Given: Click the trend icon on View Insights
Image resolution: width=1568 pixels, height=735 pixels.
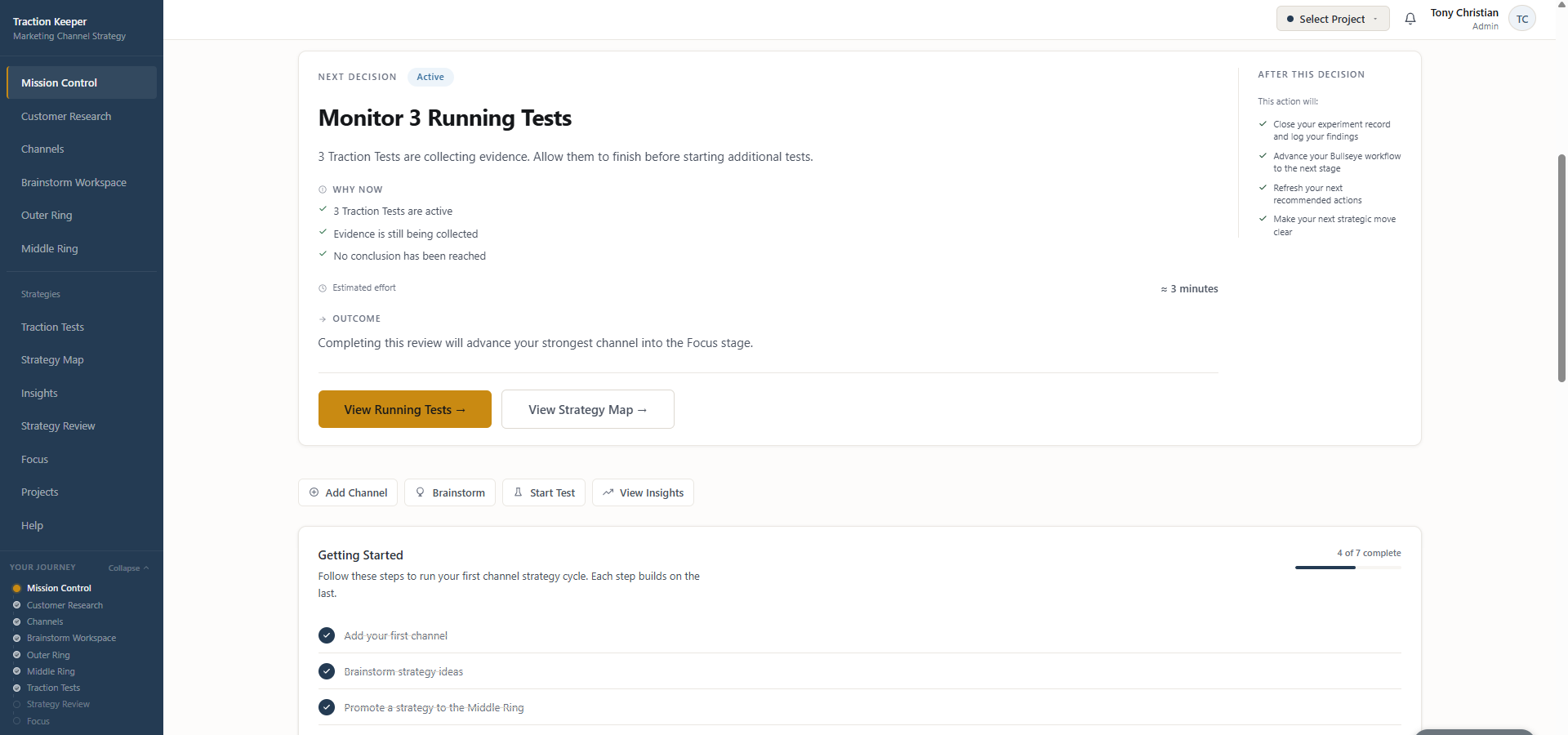Looking at the screenshot, I should click(x=608, y=492).
